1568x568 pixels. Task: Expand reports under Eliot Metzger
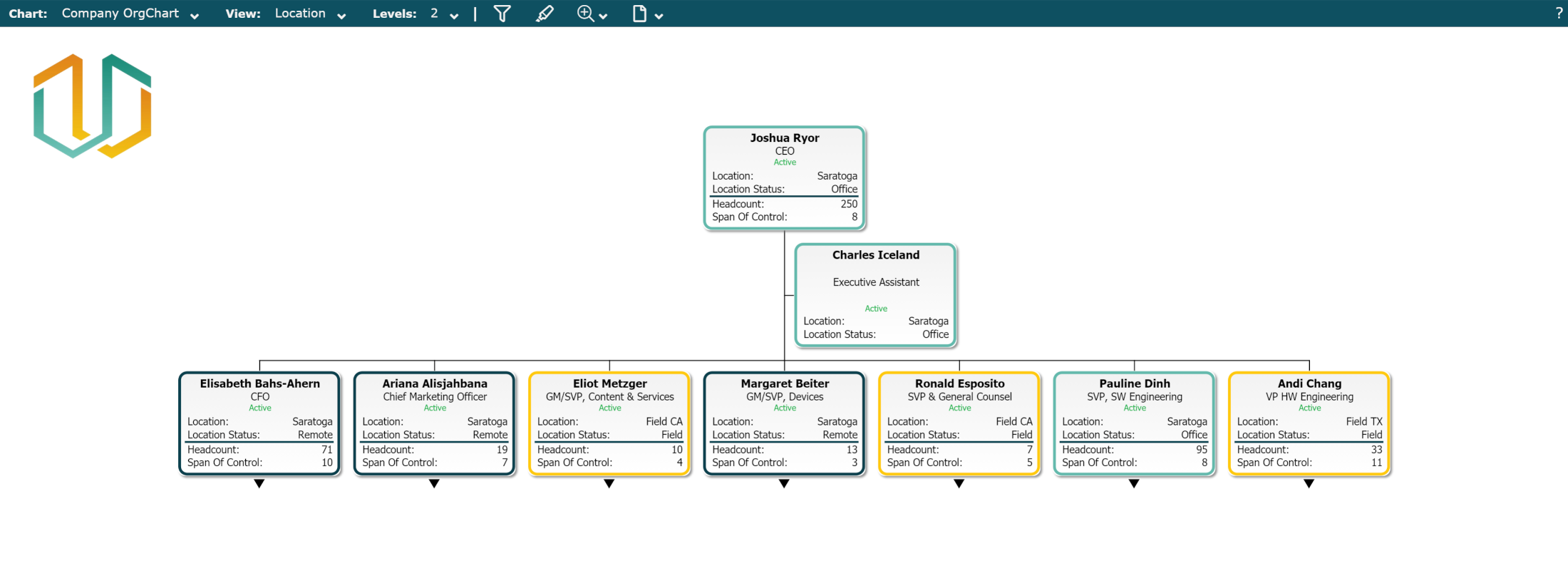(609, 484)
